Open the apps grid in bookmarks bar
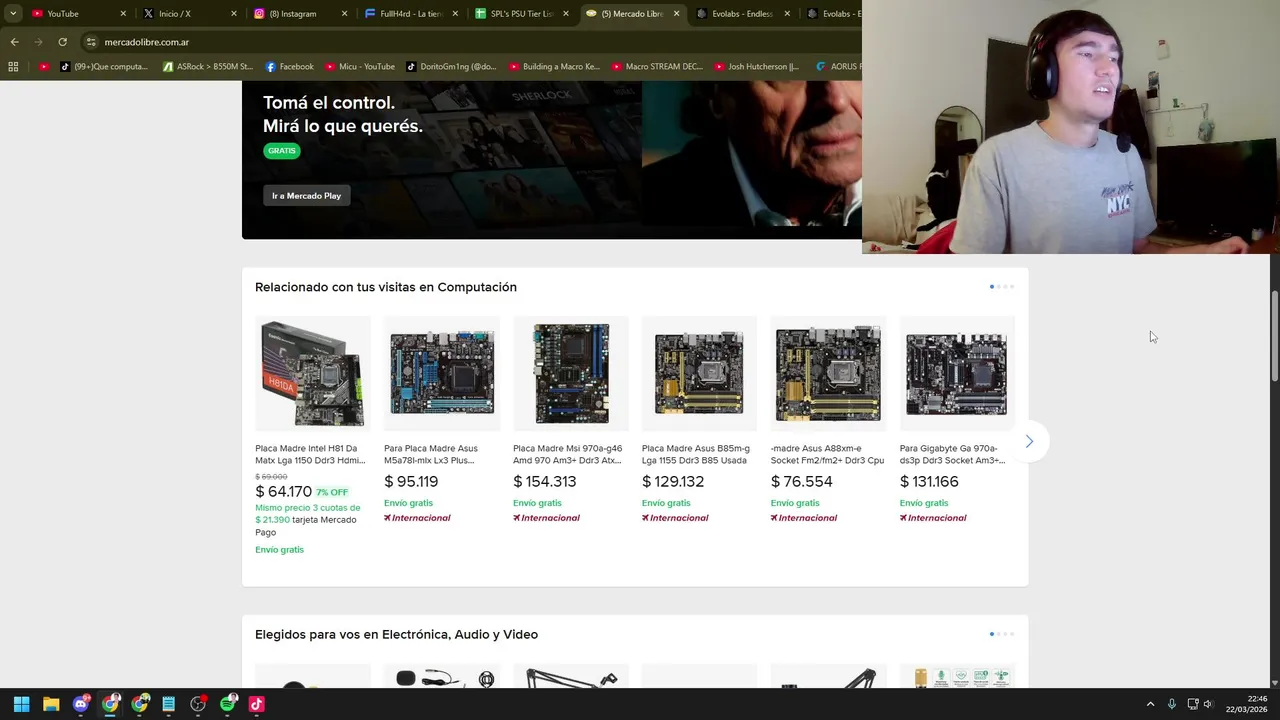This screenshot has width=1280, height=720. pyautogui.click(x=13, y=67)
